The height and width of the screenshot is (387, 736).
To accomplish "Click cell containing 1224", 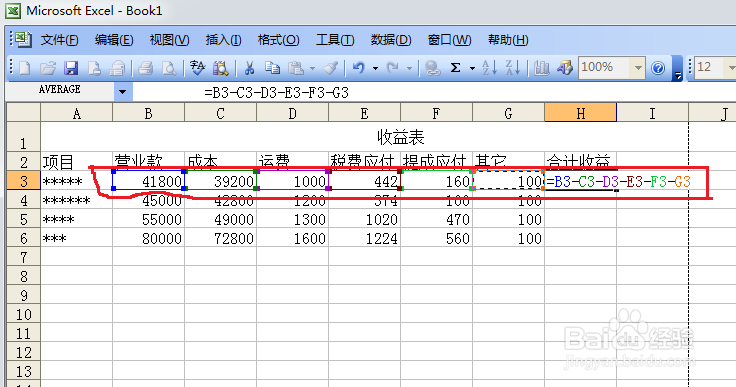I will pos(364,239).
